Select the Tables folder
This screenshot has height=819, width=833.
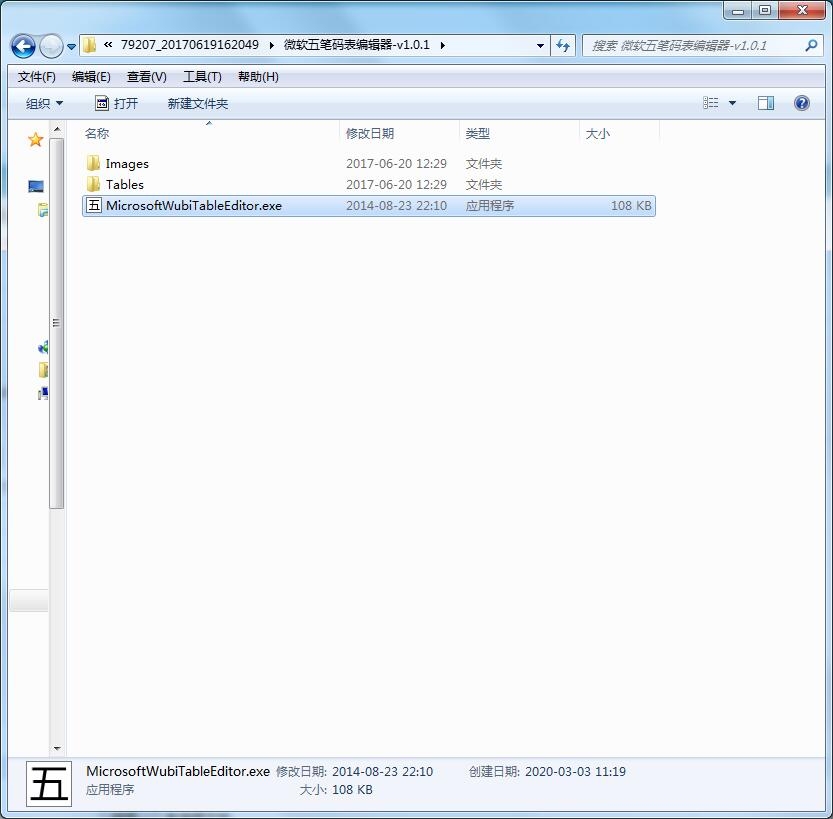pos(124,185)
